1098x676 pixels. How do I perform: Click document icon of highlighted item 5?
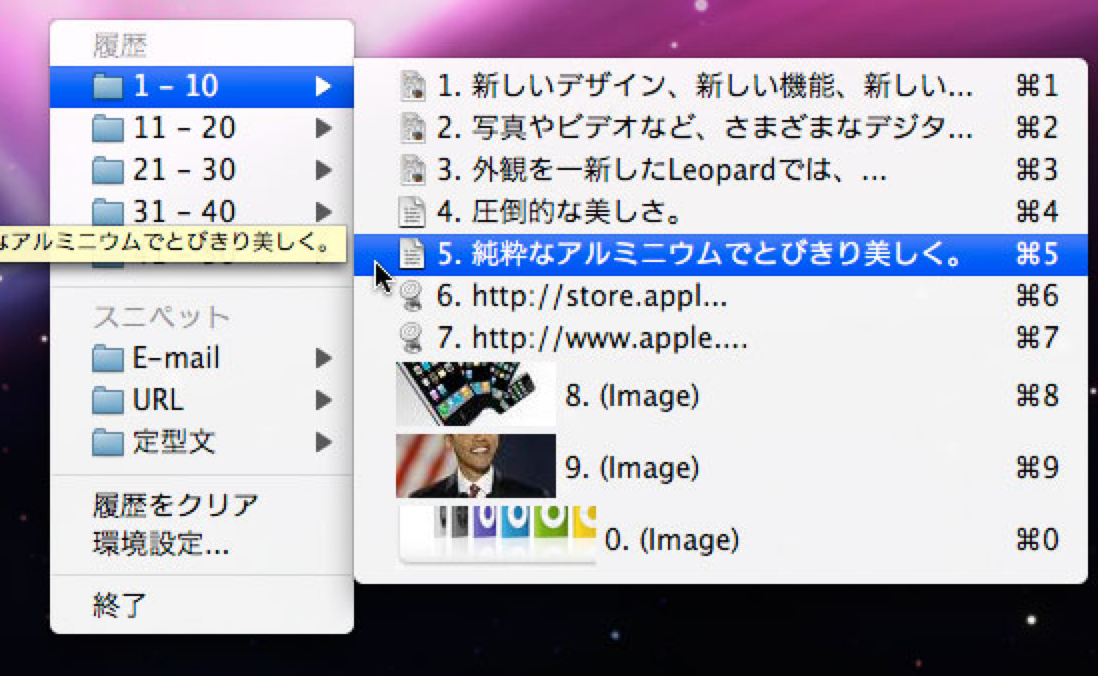click(412, 254)
